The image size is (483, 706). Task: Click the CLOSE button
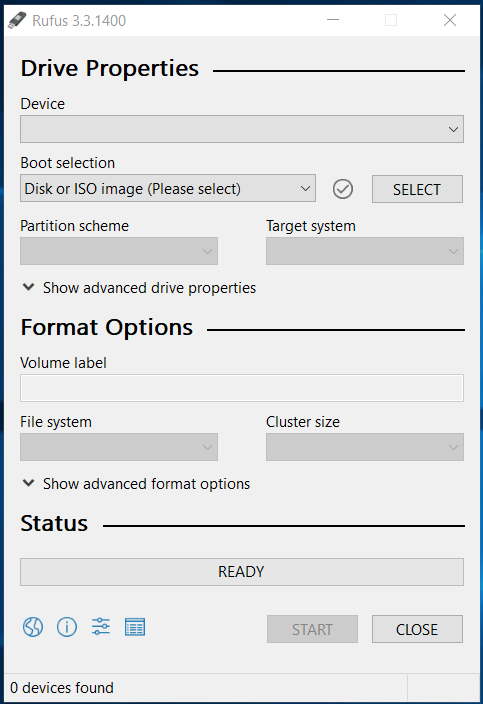click(x=417, y=629)
